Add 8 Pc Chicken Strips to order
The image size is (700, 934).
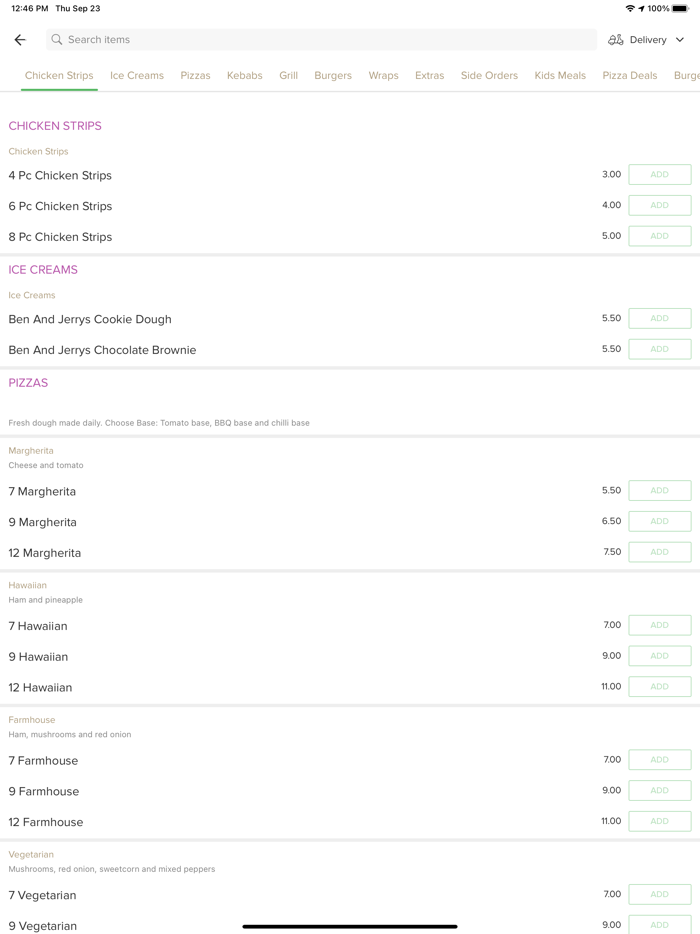(659, 236)
